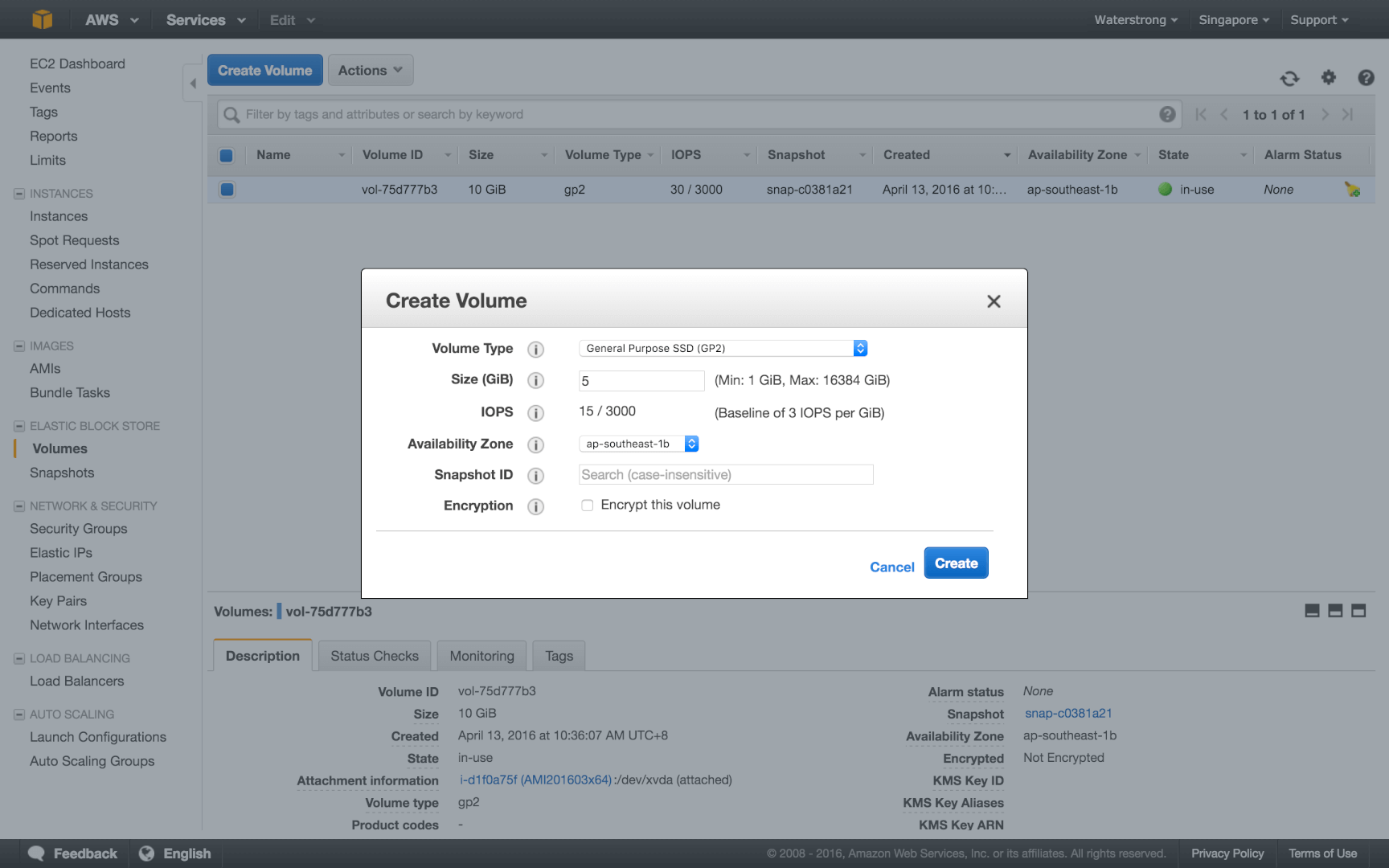This screenshot has width=1389, height=868.
Task: Open the Singapore region menu
Action: pos(1233,19)
